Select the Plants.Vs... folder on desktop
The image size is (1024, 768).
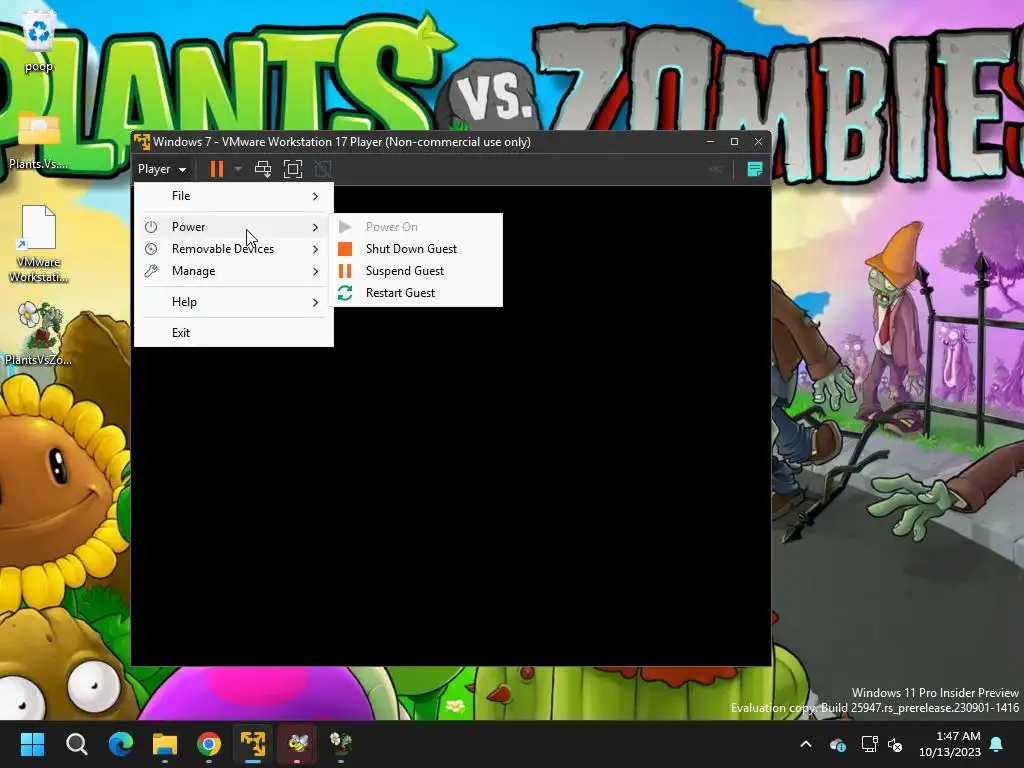[x=39, y=139]
